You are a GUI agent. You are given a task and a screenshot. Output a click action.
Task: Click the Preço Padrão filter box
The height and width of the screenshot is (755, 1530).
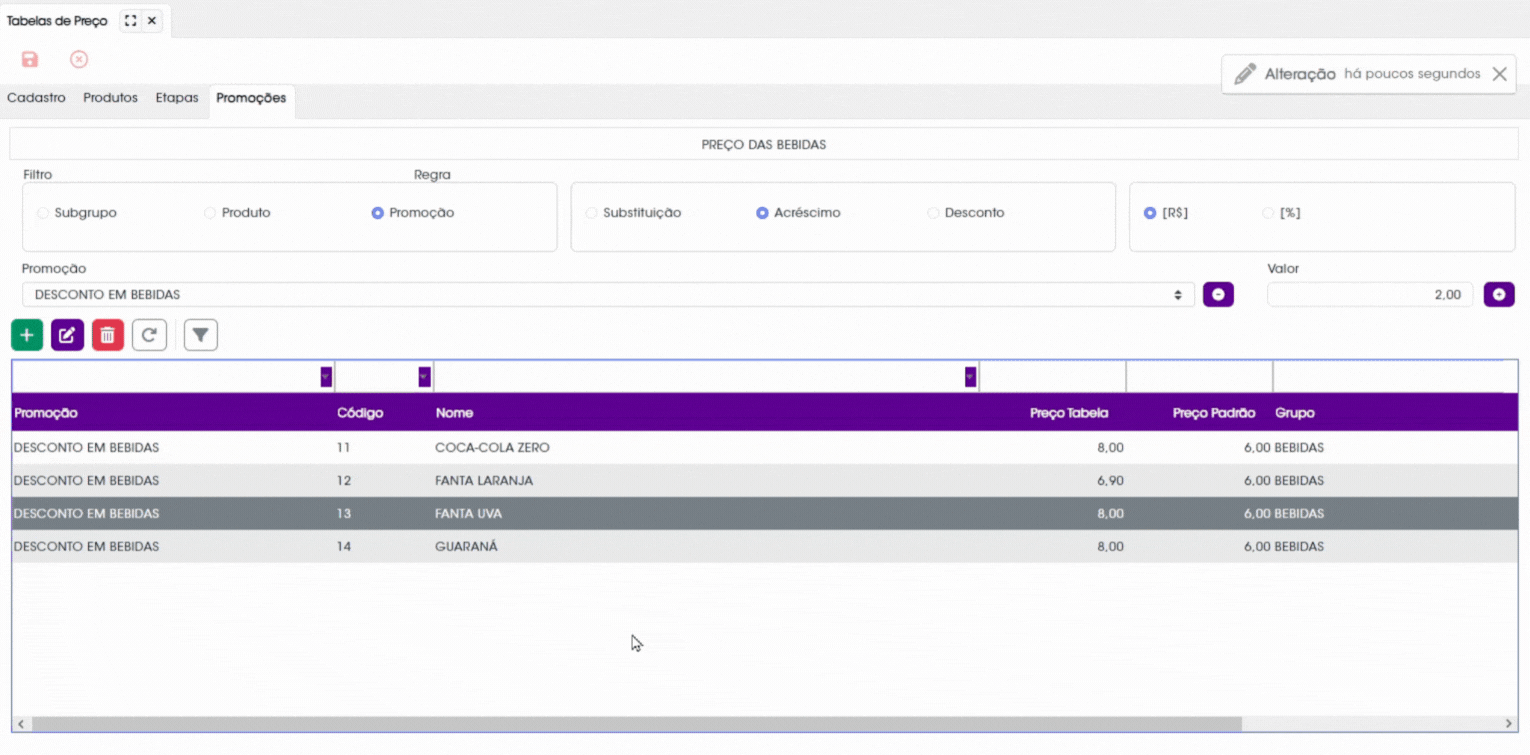click(x=1200, y=377)
